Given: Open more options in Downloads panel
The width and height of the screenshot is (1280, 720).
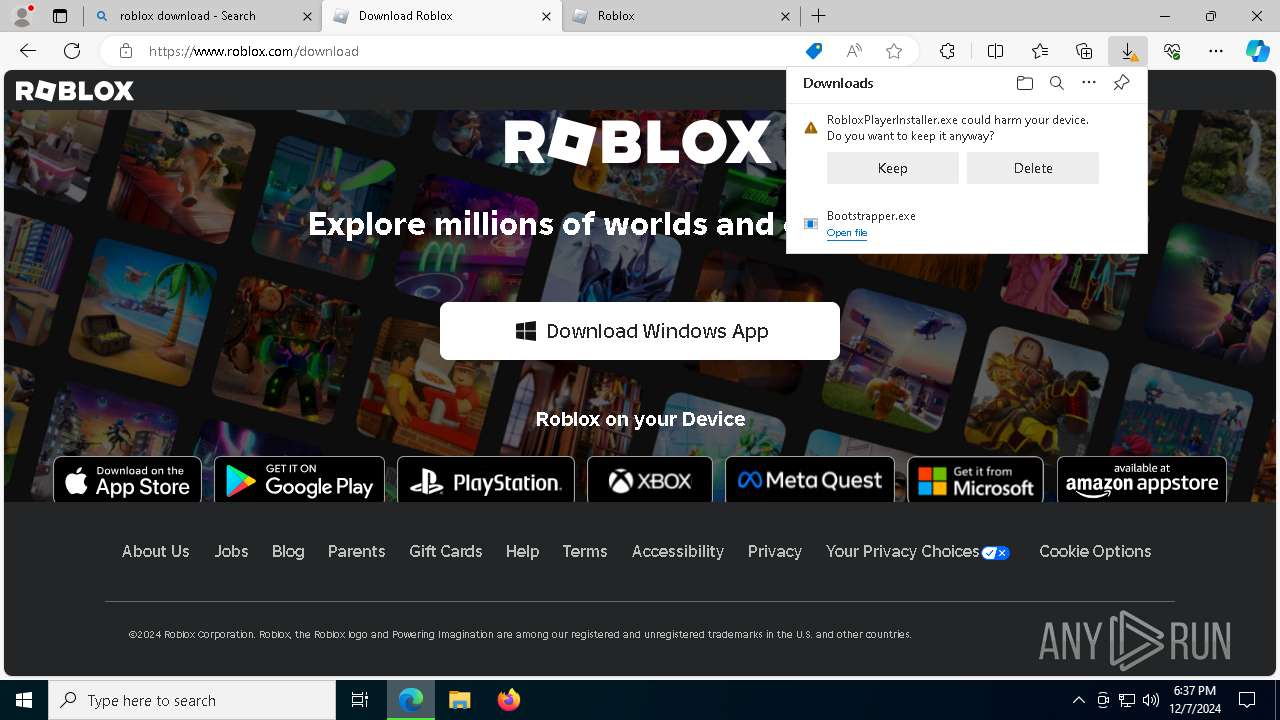Looking at the screenshot, I should [x=1089, y=83].
